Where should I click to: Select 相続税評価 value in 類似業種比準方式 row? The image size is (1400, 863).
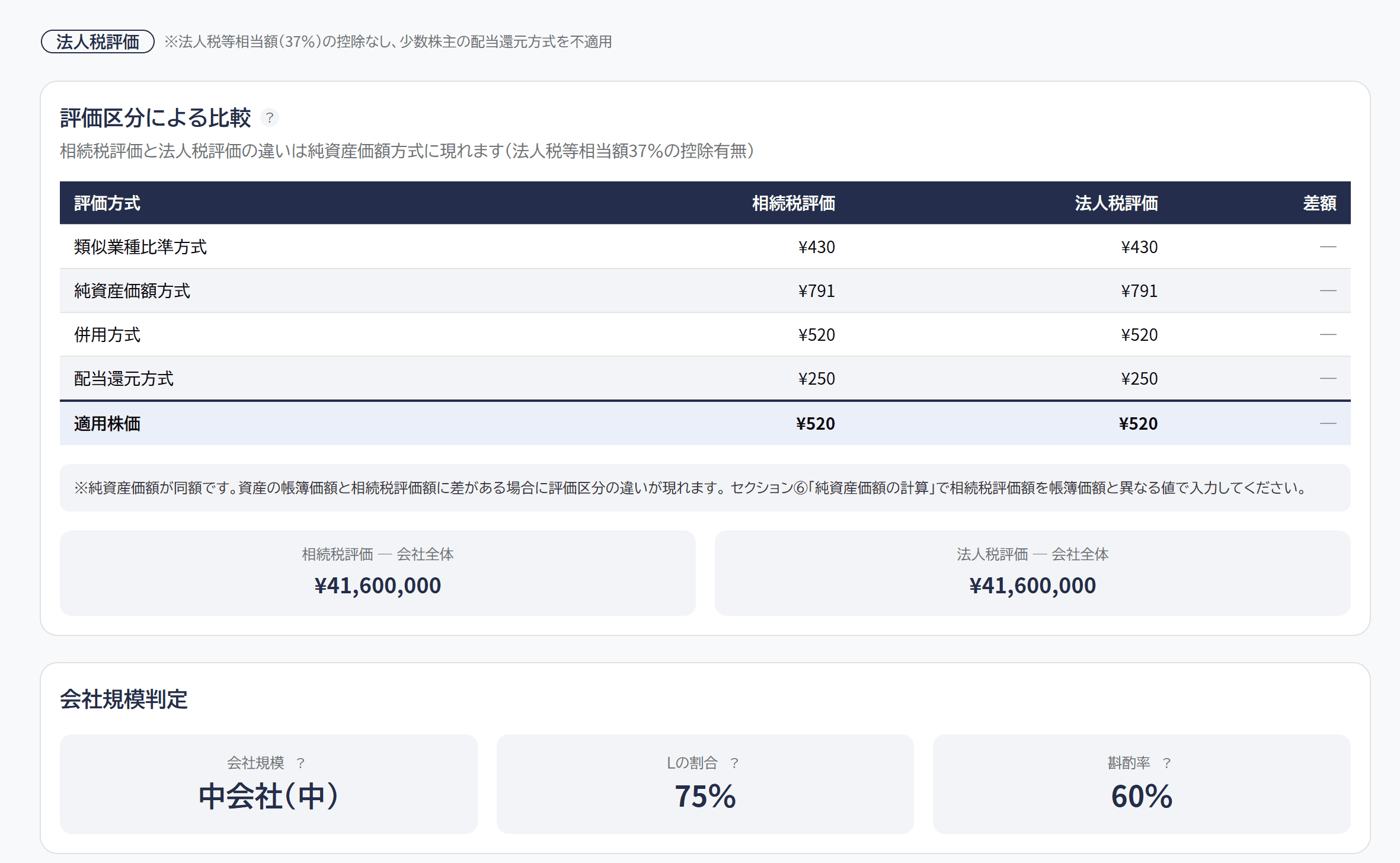point(816,247)
